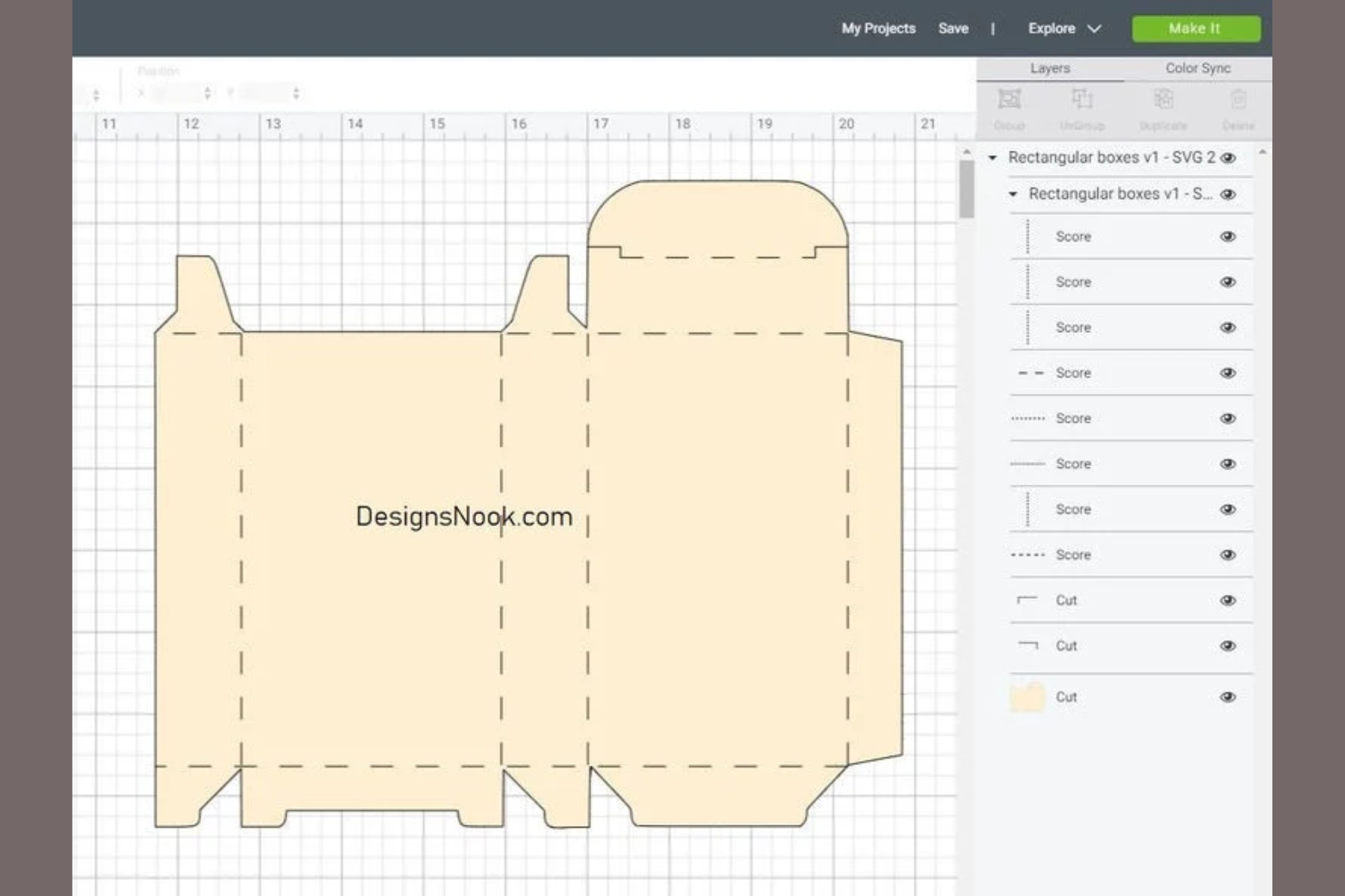
Task: Click the Position Y input field
Action: pos(264,93)
